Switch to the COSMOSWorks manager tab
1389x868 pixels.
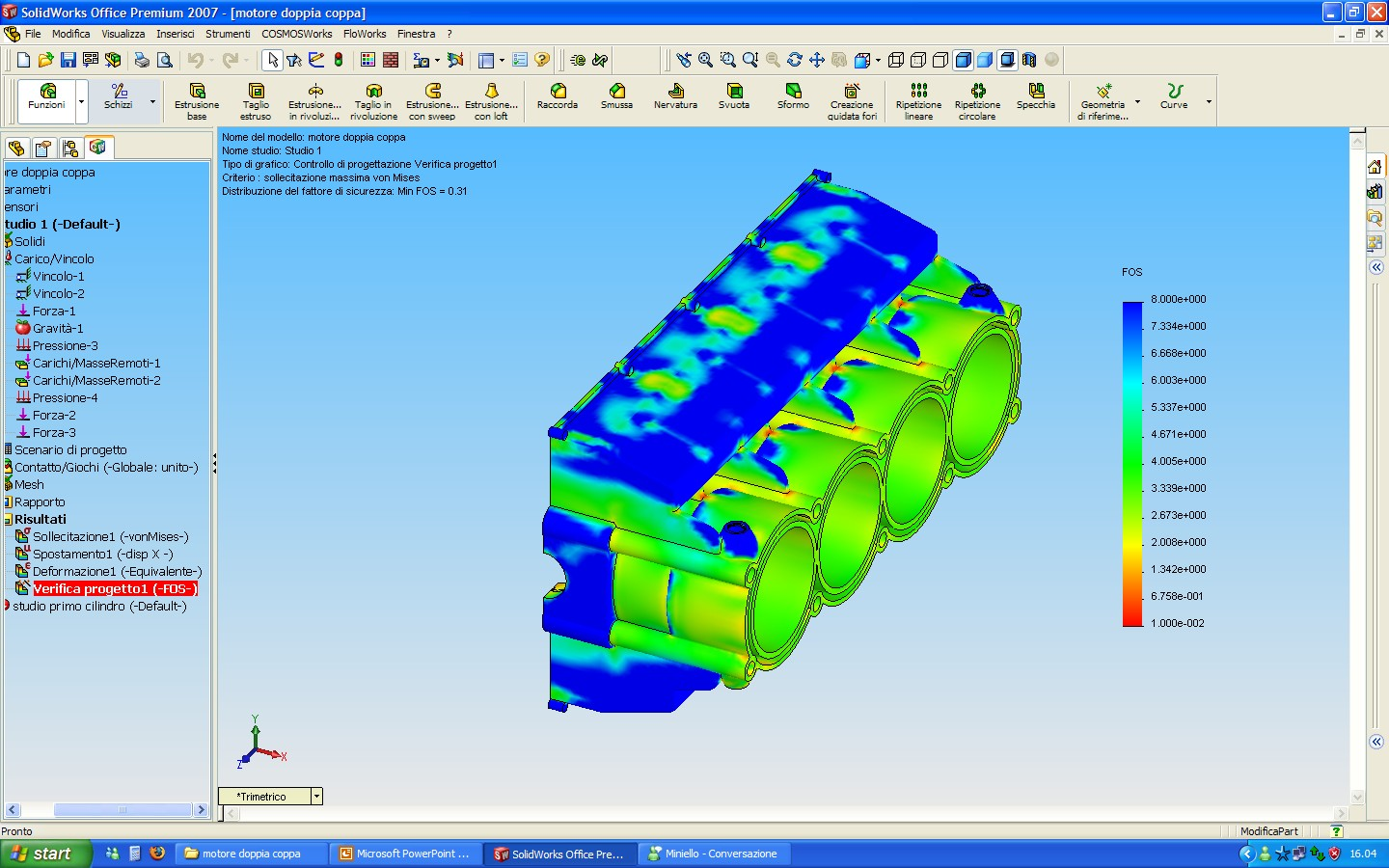97,148
